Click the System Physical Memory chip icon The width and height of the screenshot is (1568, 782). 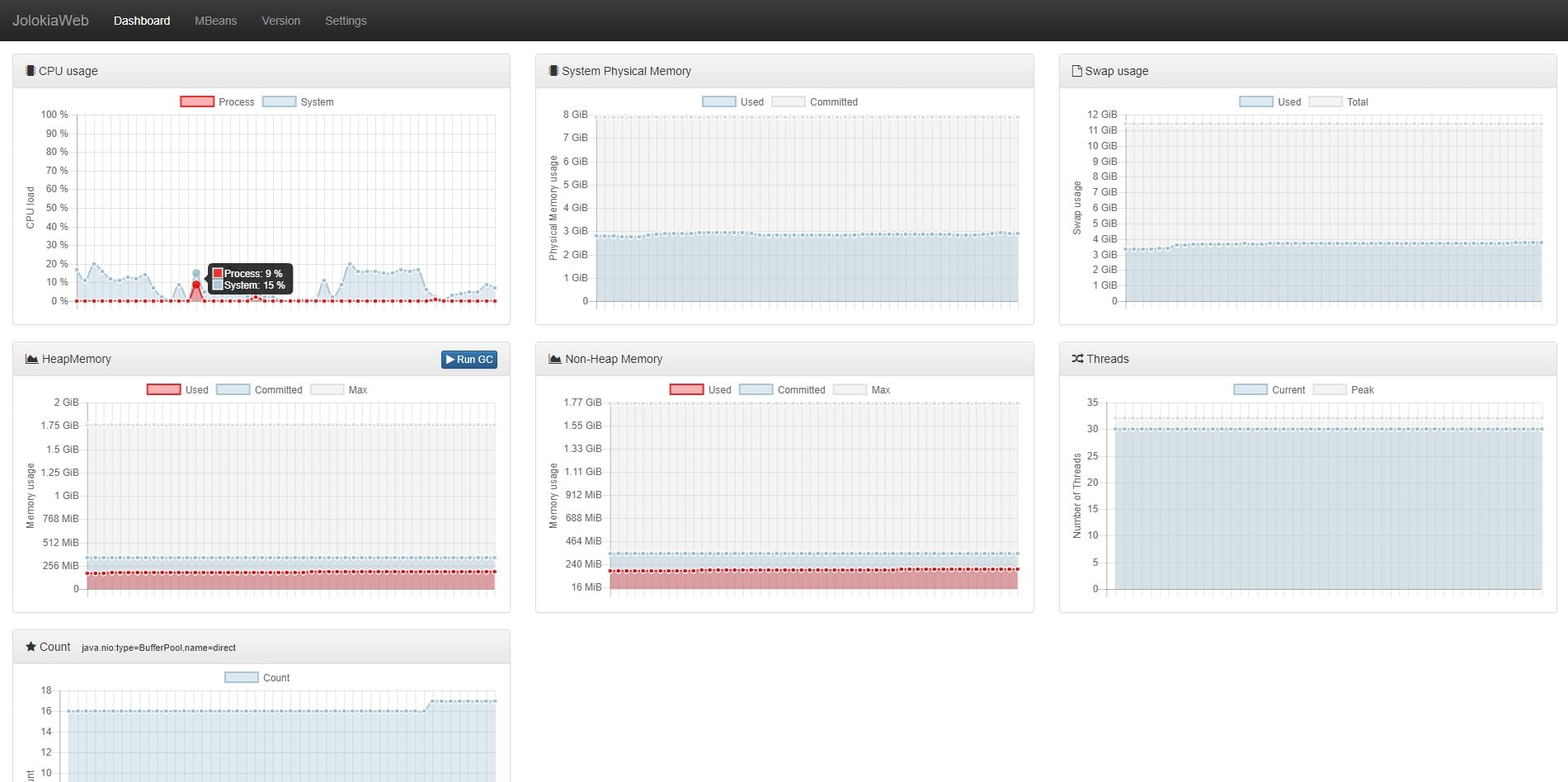pyautogui.click(x=553, y=71)
